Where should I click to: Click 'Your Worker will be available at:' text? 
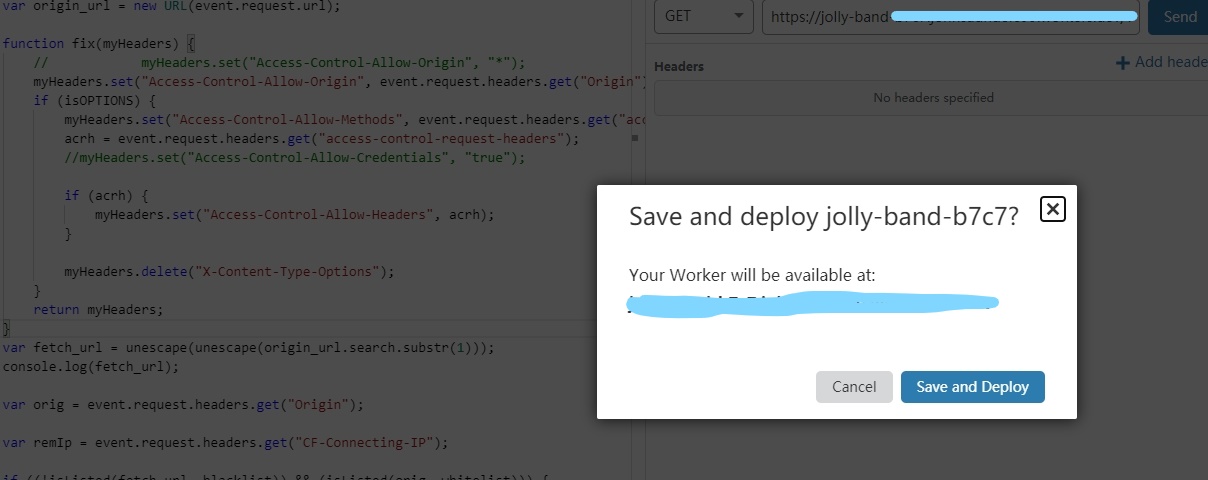[752, 275]
